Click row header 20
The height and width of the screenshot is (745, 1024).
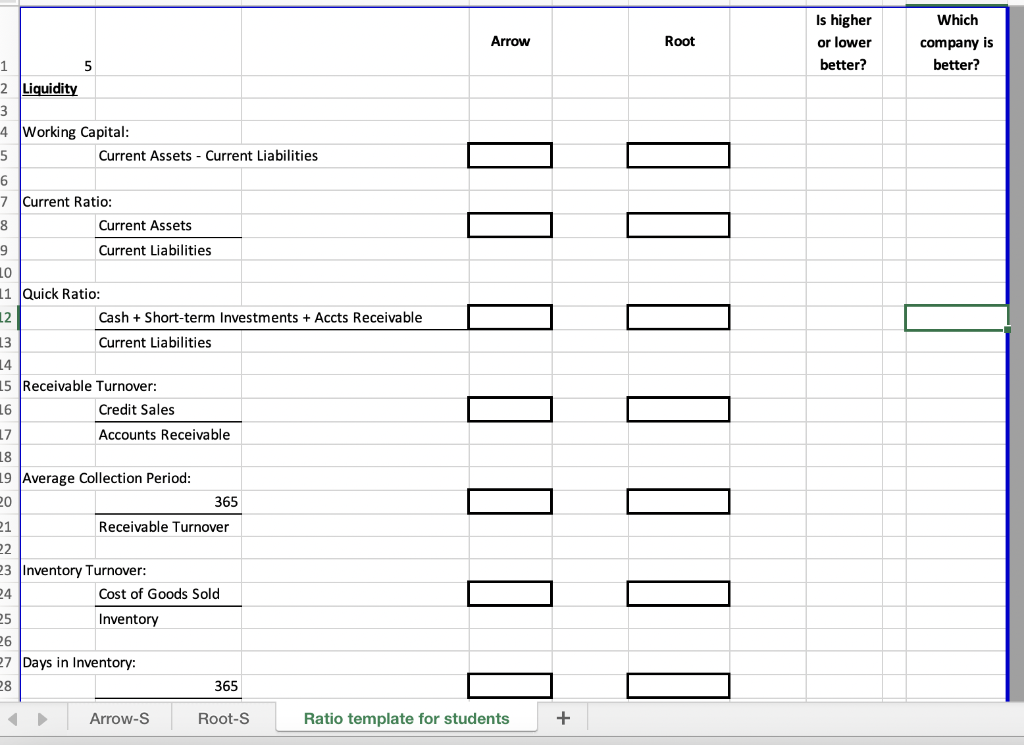(x=7, y=501)
